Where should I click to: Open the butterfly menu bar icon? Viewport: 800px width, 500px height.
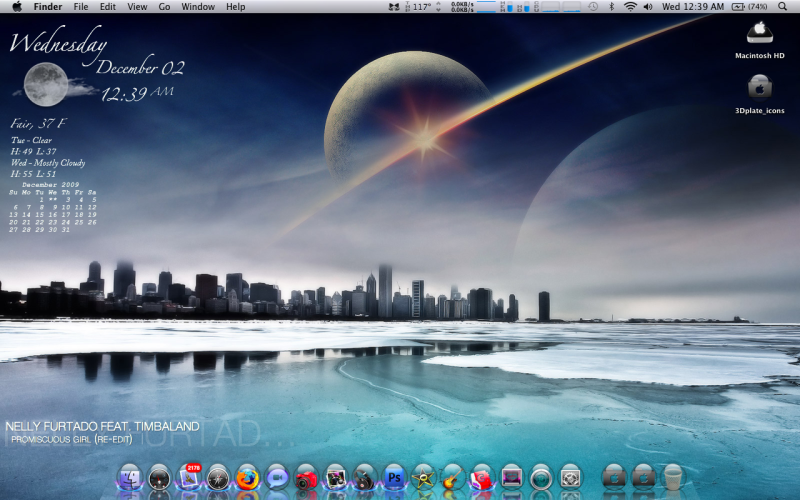pos(393,7)
